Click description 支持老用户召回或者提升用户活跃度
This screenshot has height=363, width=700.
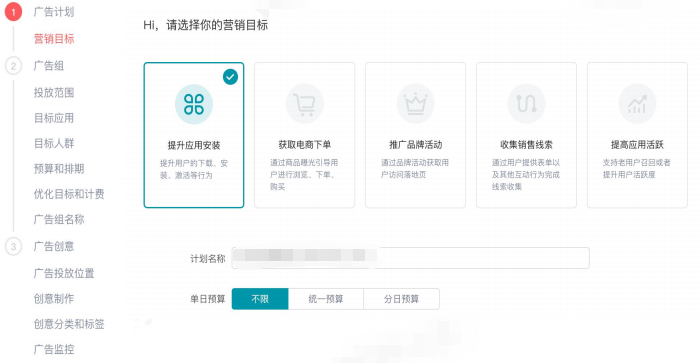point(637,169)
